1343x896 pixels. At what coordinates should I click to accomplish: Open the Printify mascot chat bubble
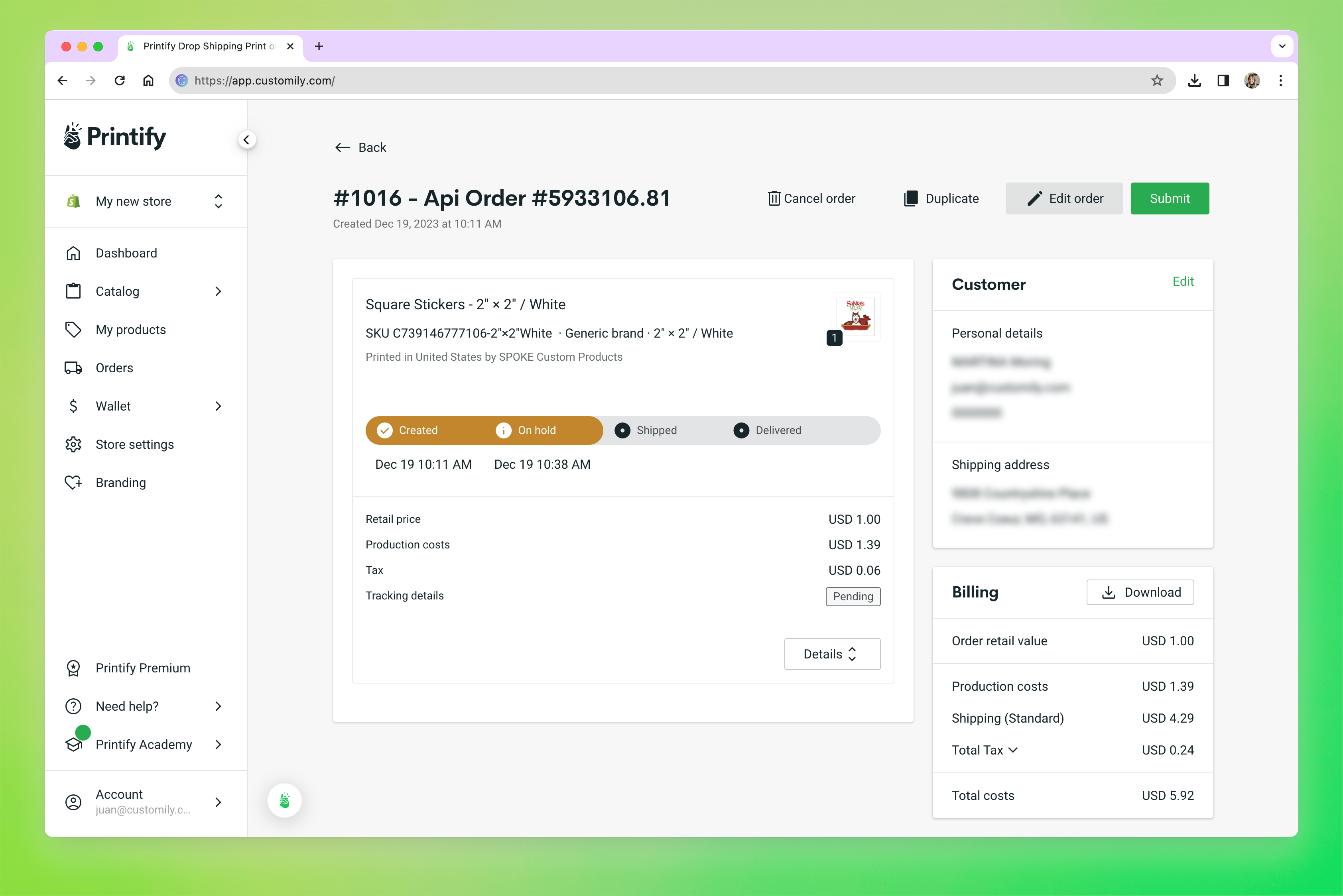point(284,800)
